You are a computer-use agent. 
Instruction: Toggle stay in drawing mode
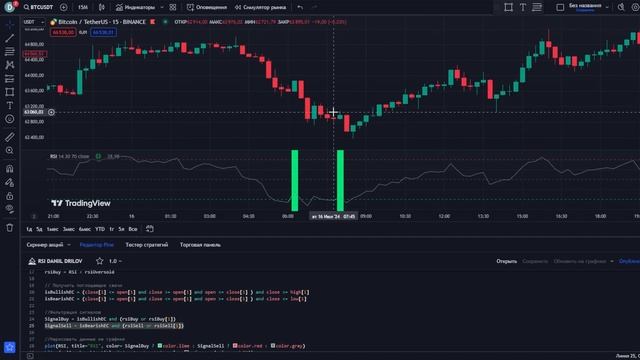click(10, 182)
